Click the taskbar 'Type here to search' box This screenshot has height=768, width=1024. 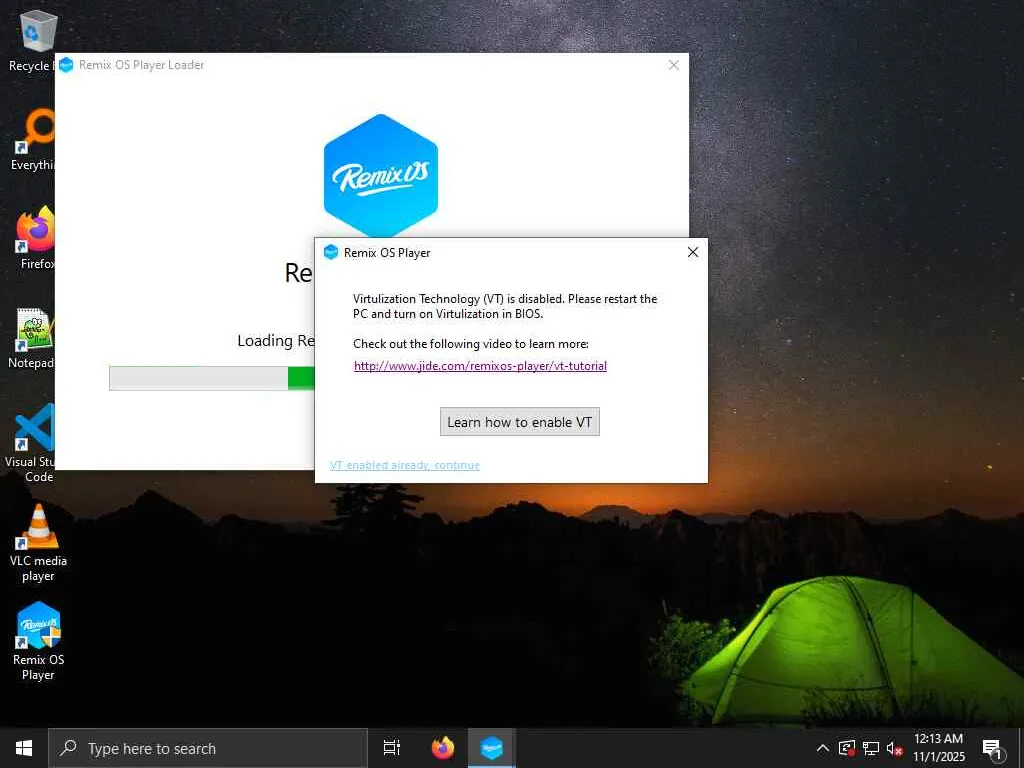point(208,748)
